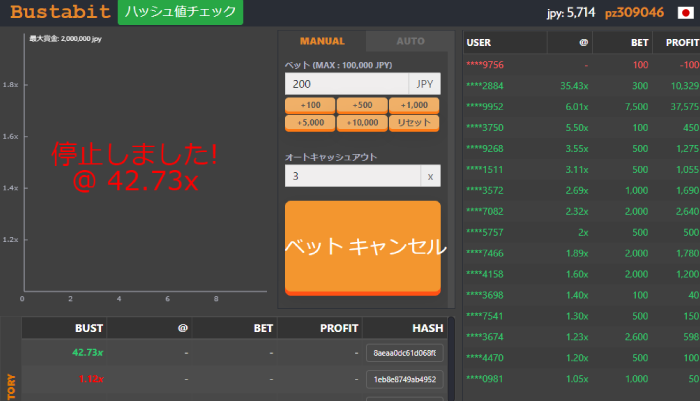Switch to the AUTO tab
The height and width of the screenshot is (401, 700).
pyautogui.click(x=410, y=41)
